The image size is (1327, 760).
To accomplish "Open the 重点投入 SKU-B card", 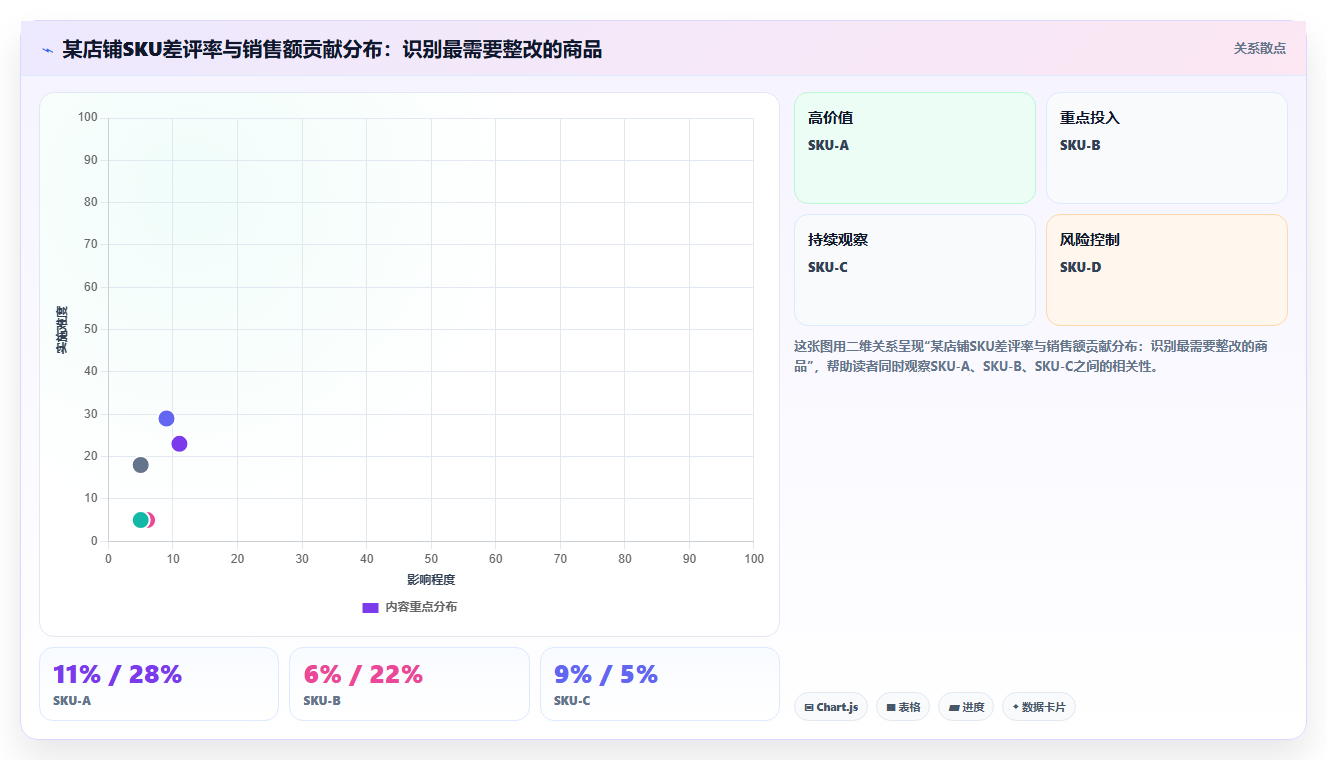I will point(1166,148).
